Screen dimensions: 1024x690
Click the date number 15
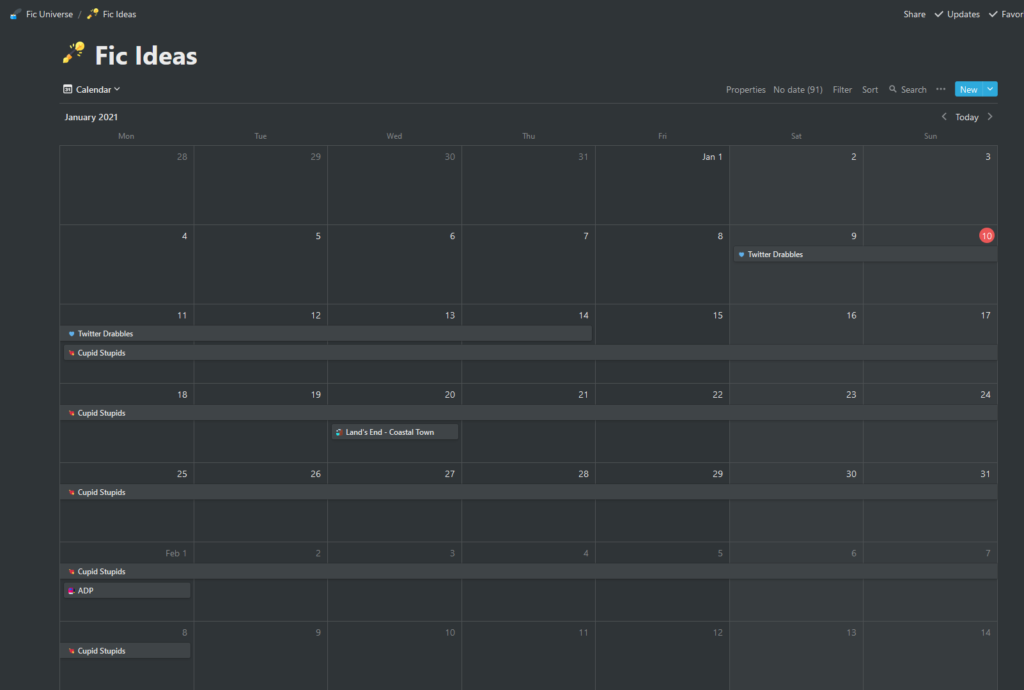click(x=718, y=315)
